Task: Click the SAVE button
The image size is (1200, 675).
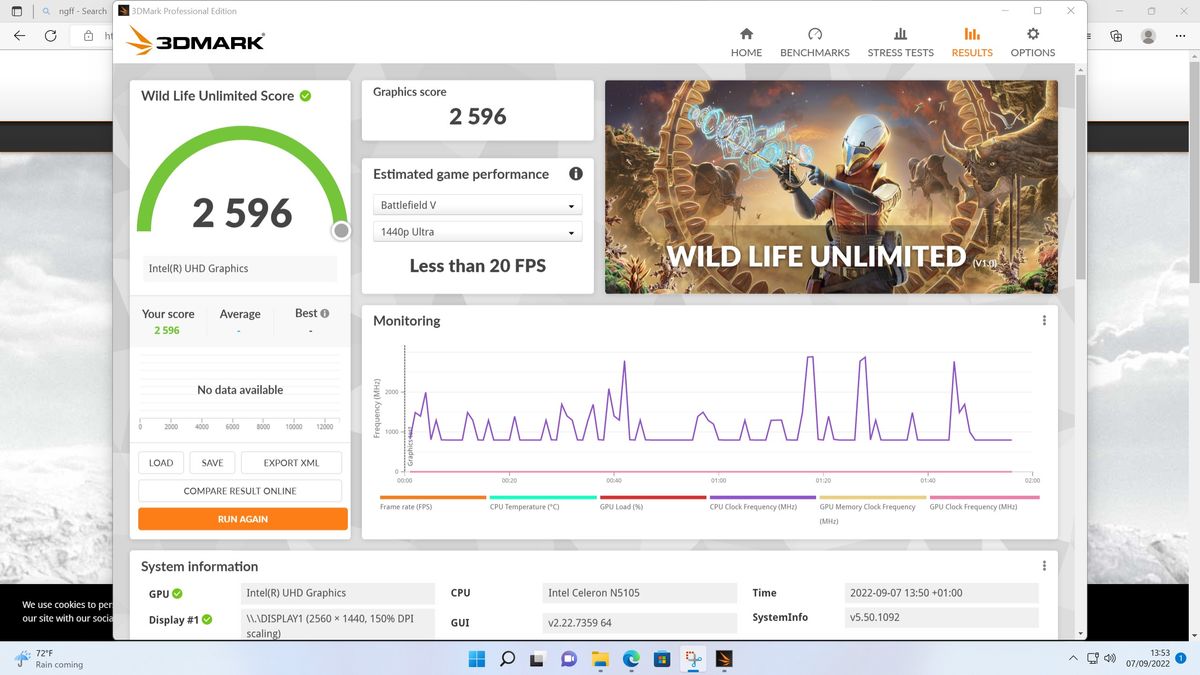Action: pyautogui.click(x=212, y=463)
